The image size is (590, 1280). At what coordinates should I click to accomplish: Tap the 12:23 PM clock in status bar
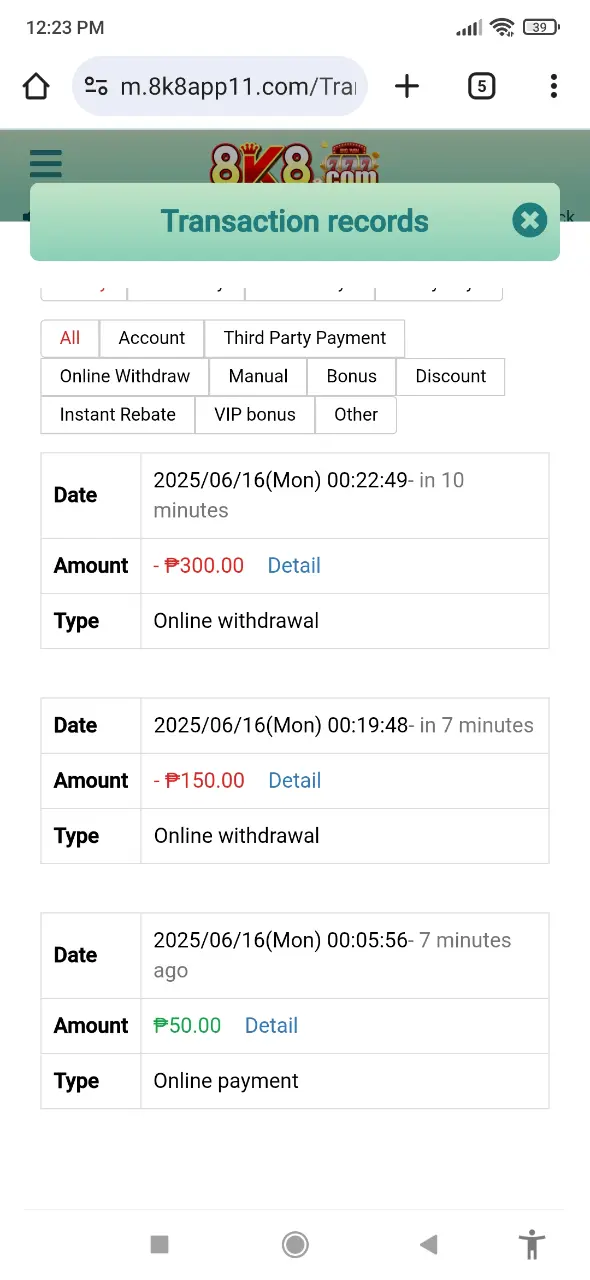coord(64,27)
